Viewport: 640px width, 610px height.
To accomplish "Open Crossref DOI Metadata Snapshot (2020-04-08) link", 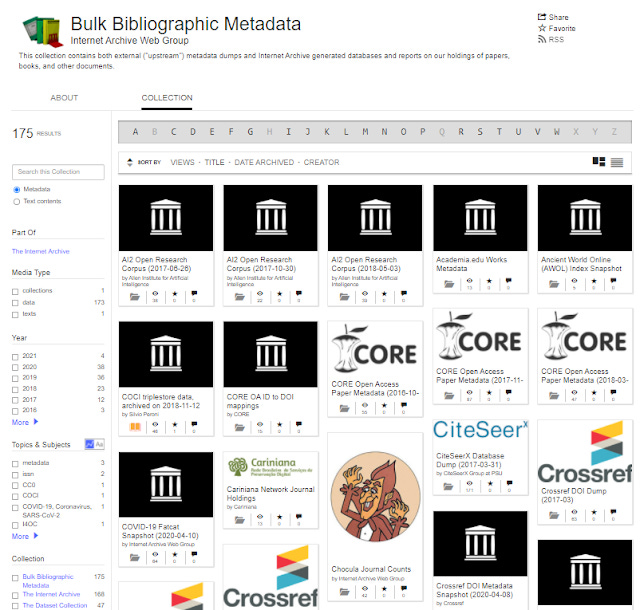I will tap(474, 590).
